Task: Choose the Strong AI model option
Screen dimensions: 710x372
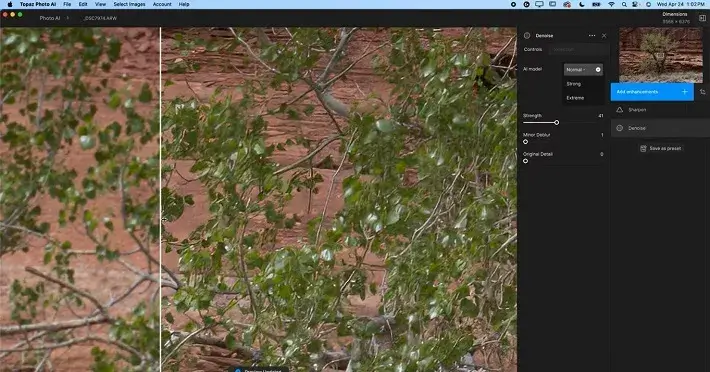Action: coord(583,84)
